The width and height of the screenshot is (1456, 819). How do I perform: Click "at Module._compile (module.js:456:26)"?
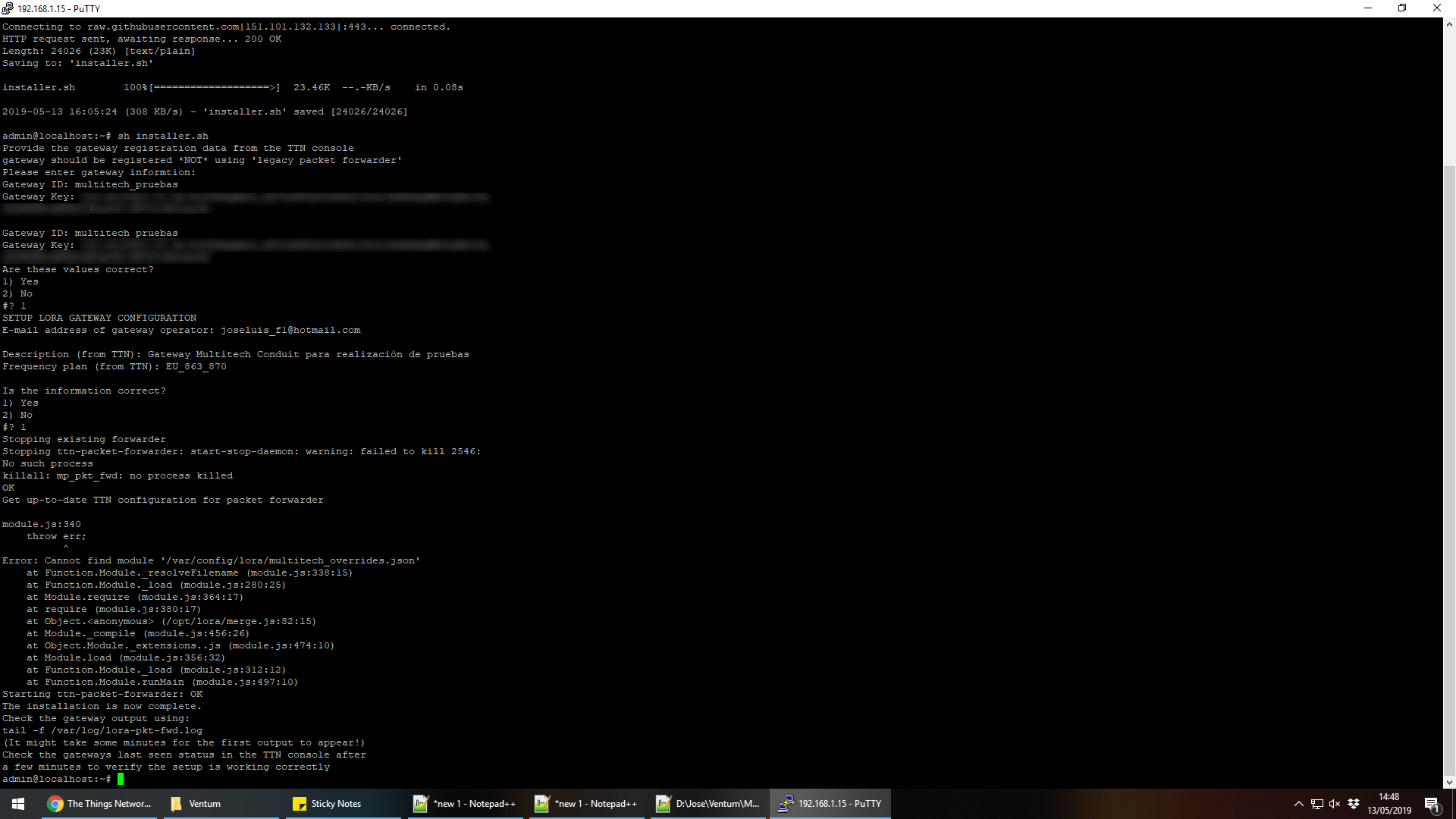pos(138,633)
